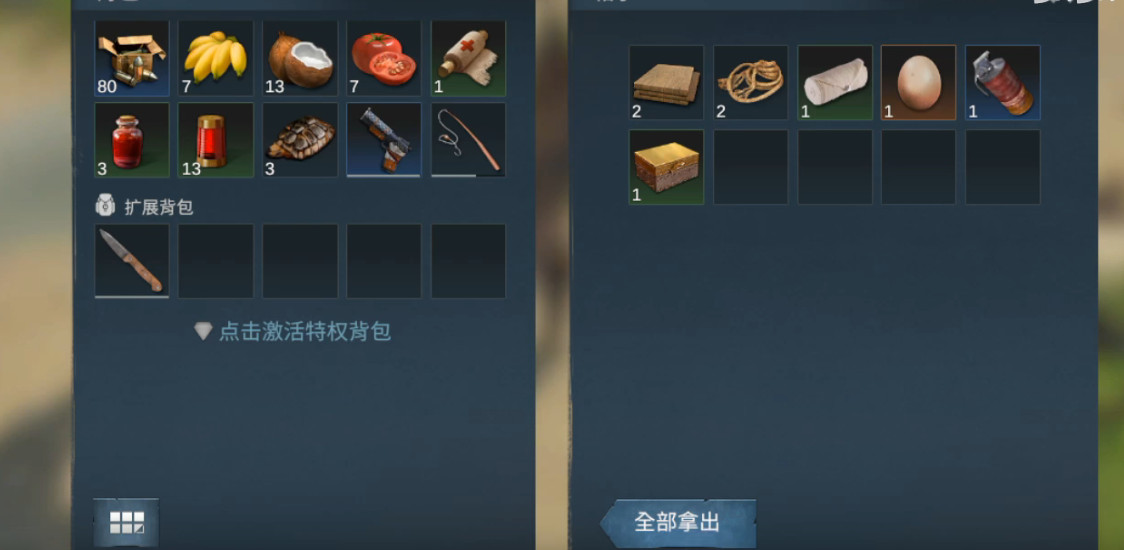This screenshot has height=550, width=1124.
Task: Take the wooden planks from the chest
Action: coord(667,82)
